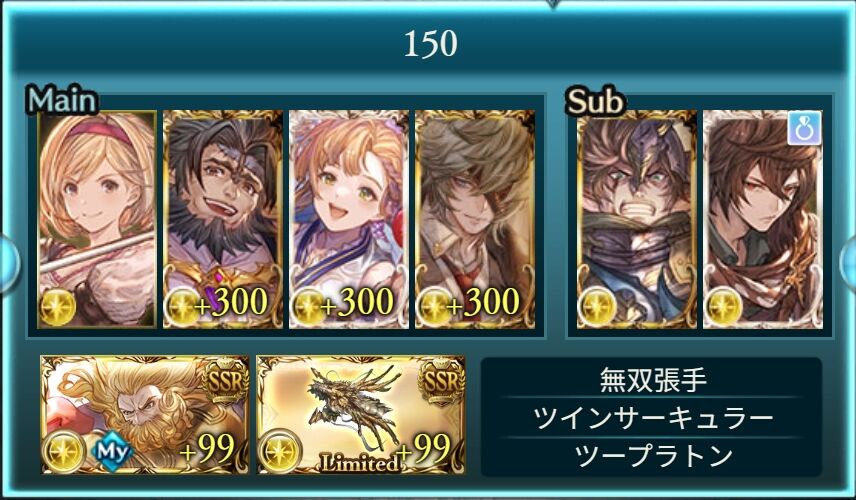Viewport: 856px width, 500px height.
Task: Select the blonde main character portrait
Action: (x=97, y=219)
